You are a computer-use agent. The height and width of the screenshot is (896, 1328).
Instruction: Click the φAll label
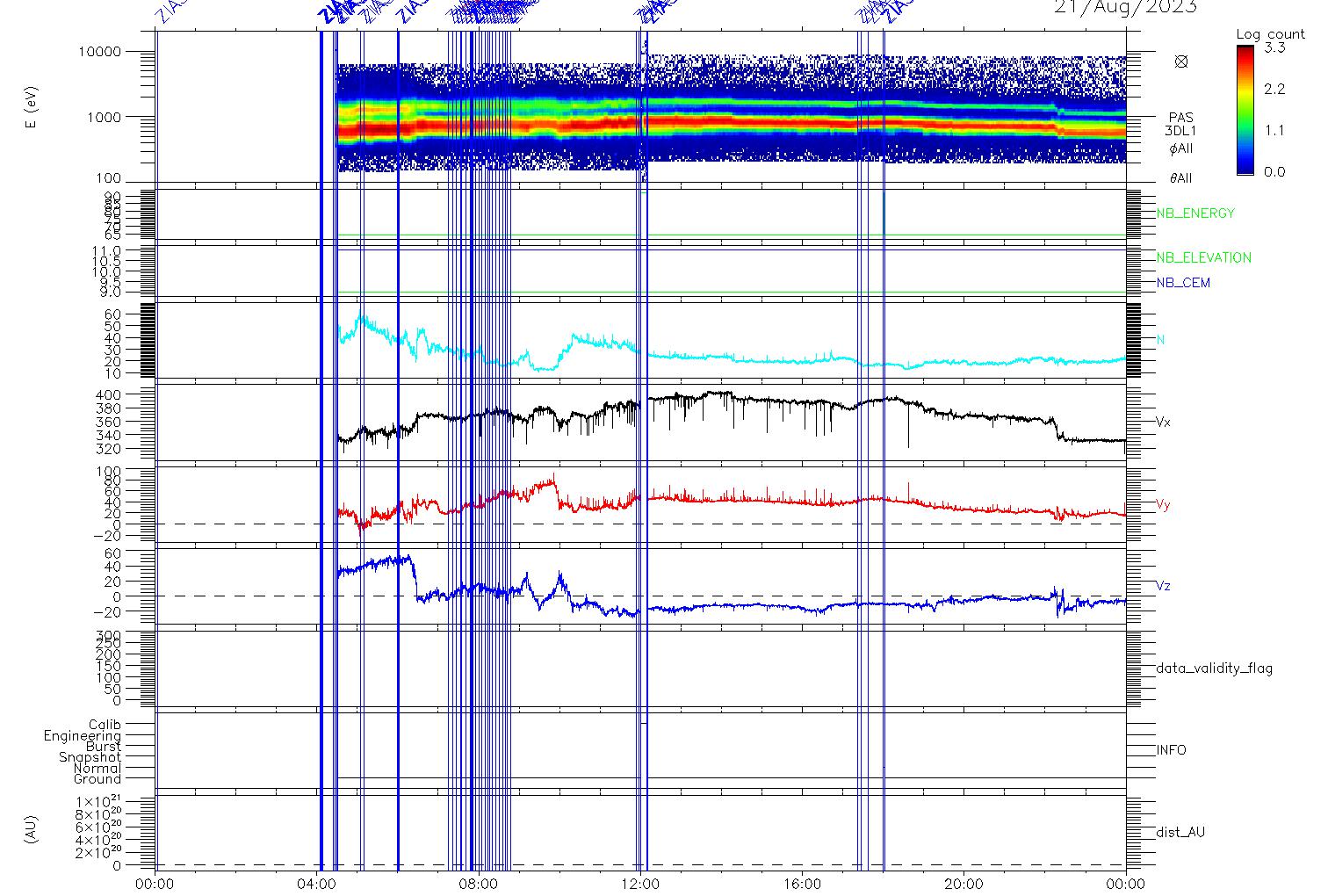[x=1180, y=148]
